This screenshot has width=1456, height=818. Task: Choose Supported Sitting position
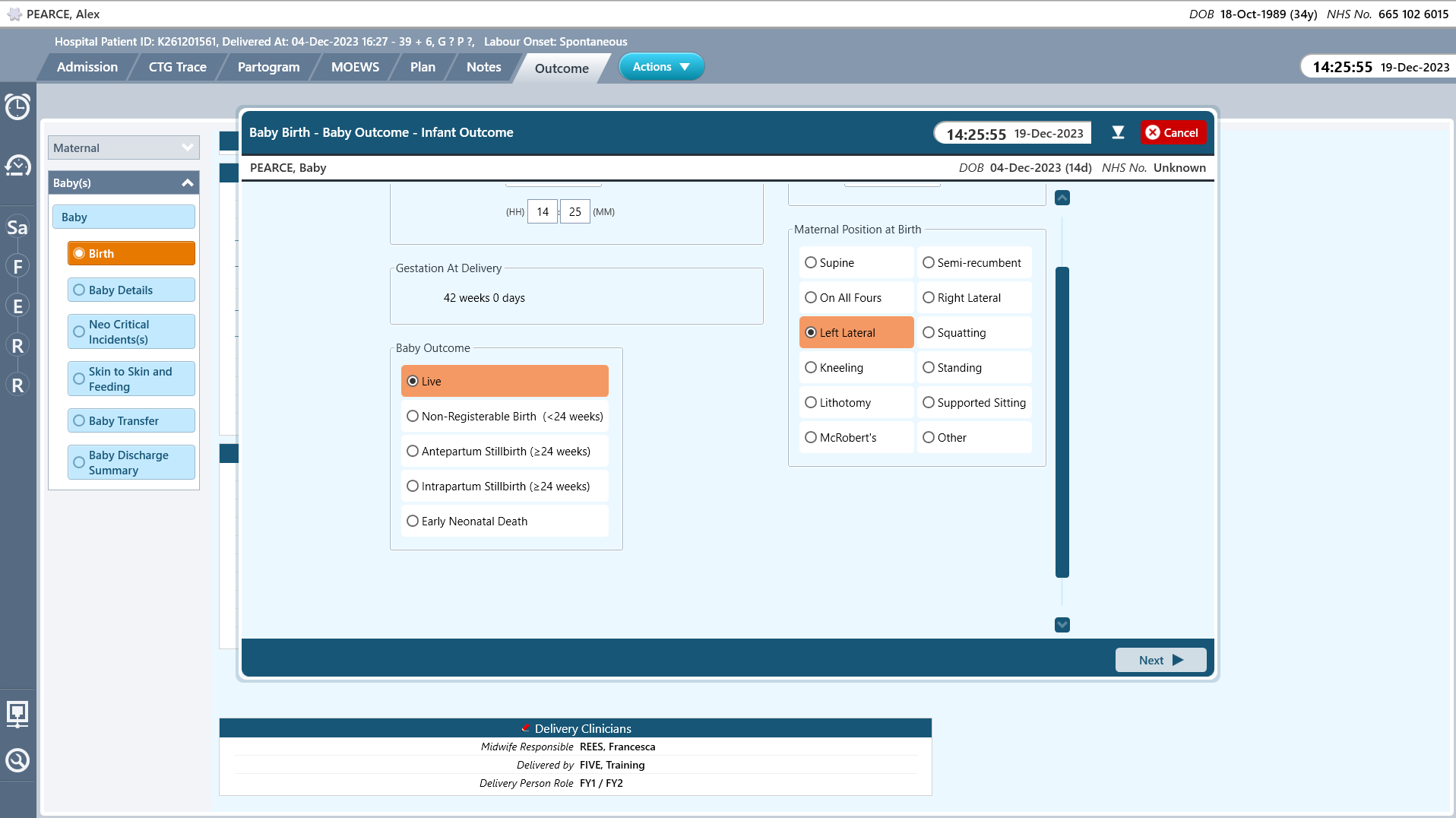tap(974, 402)
